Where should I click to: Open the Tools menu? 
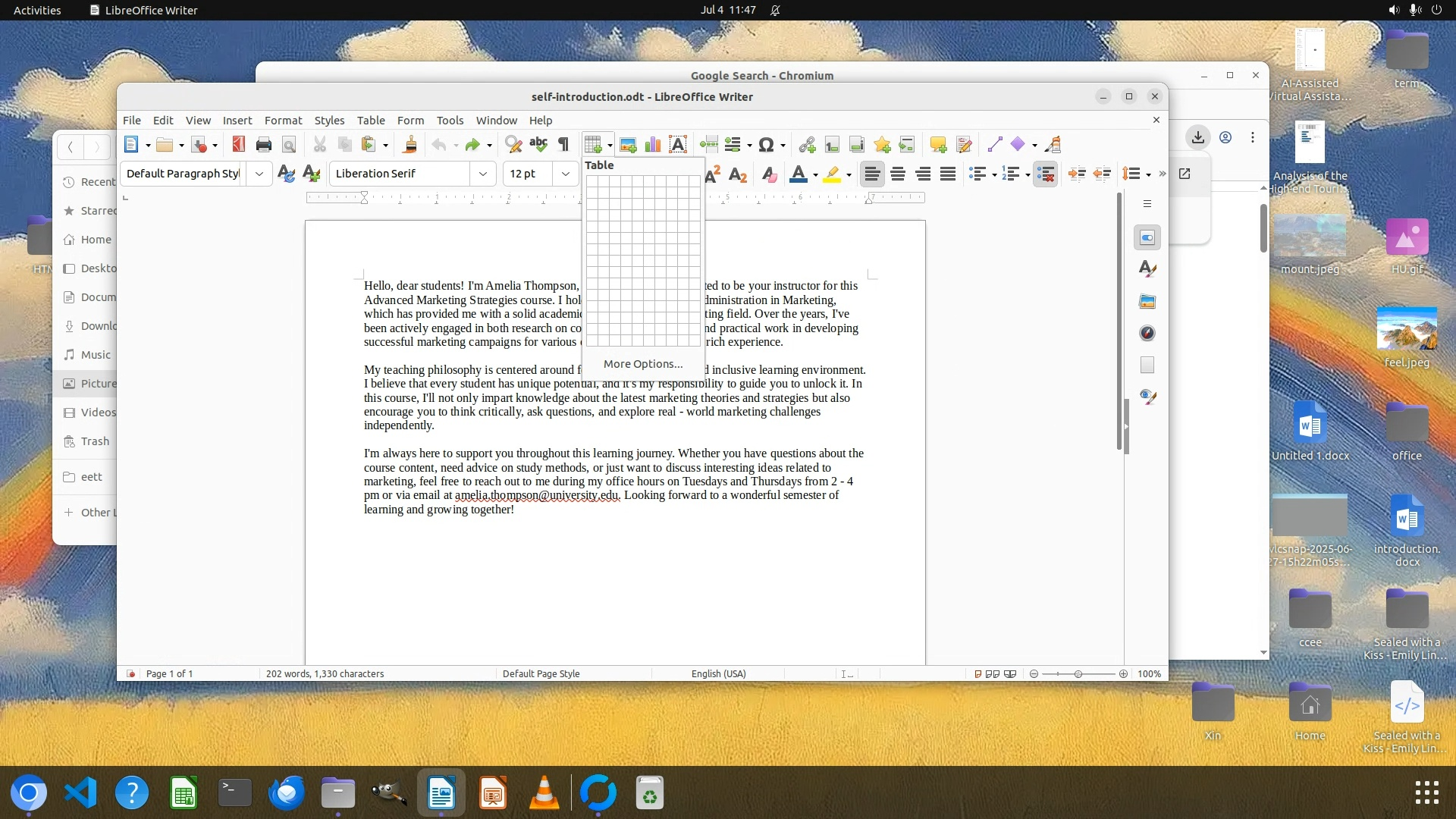point(450,120)
